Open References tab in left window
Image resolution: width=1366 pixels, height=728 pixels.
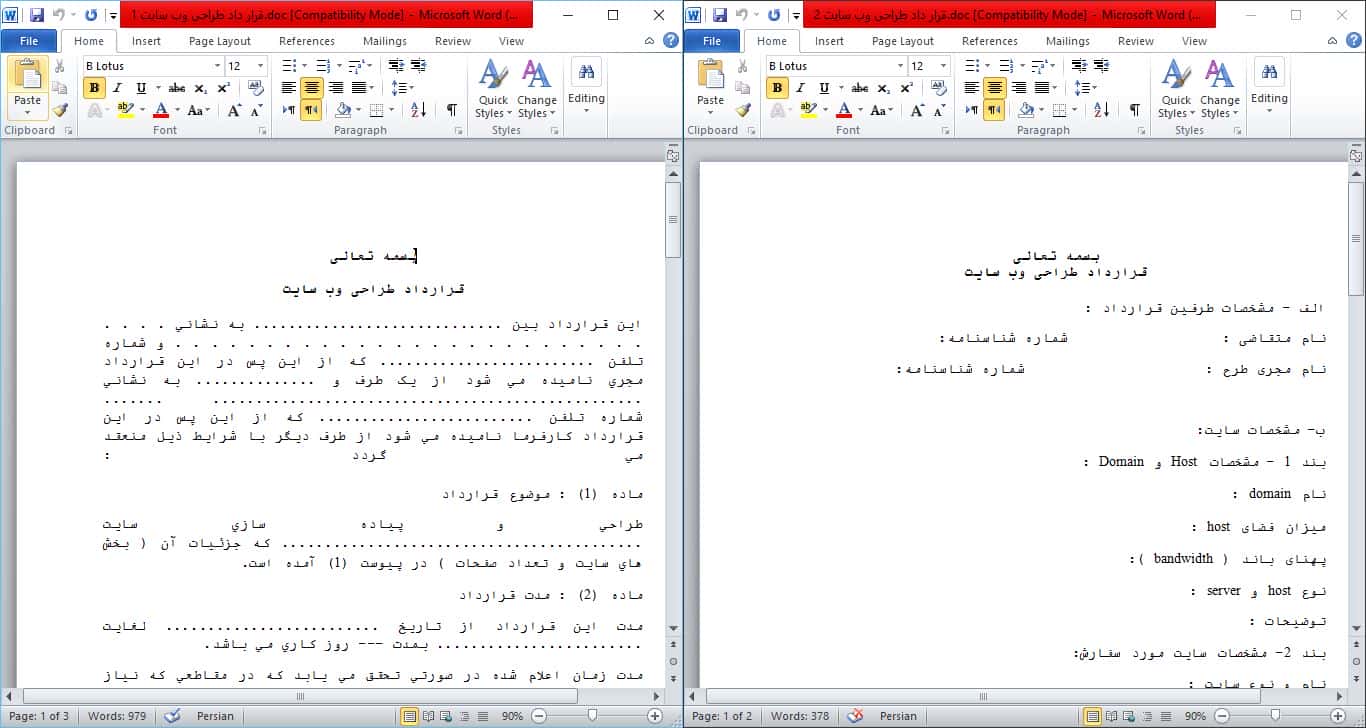point(307,41)
